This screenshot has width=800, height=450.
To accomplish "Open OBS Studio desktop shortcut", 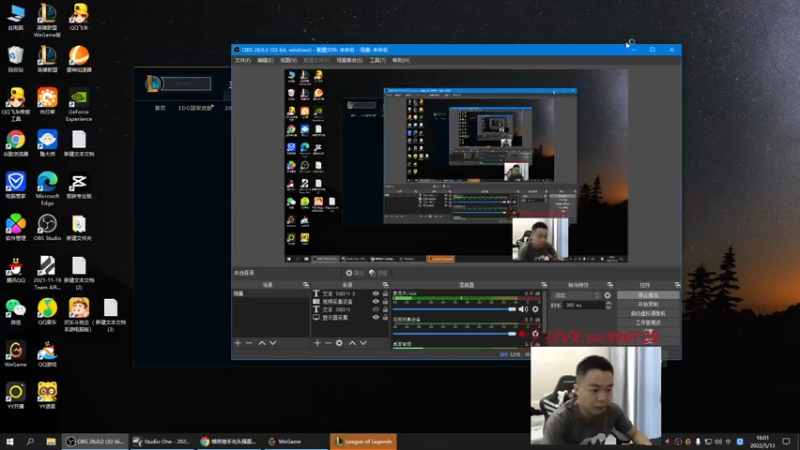I will click(47, 228).
